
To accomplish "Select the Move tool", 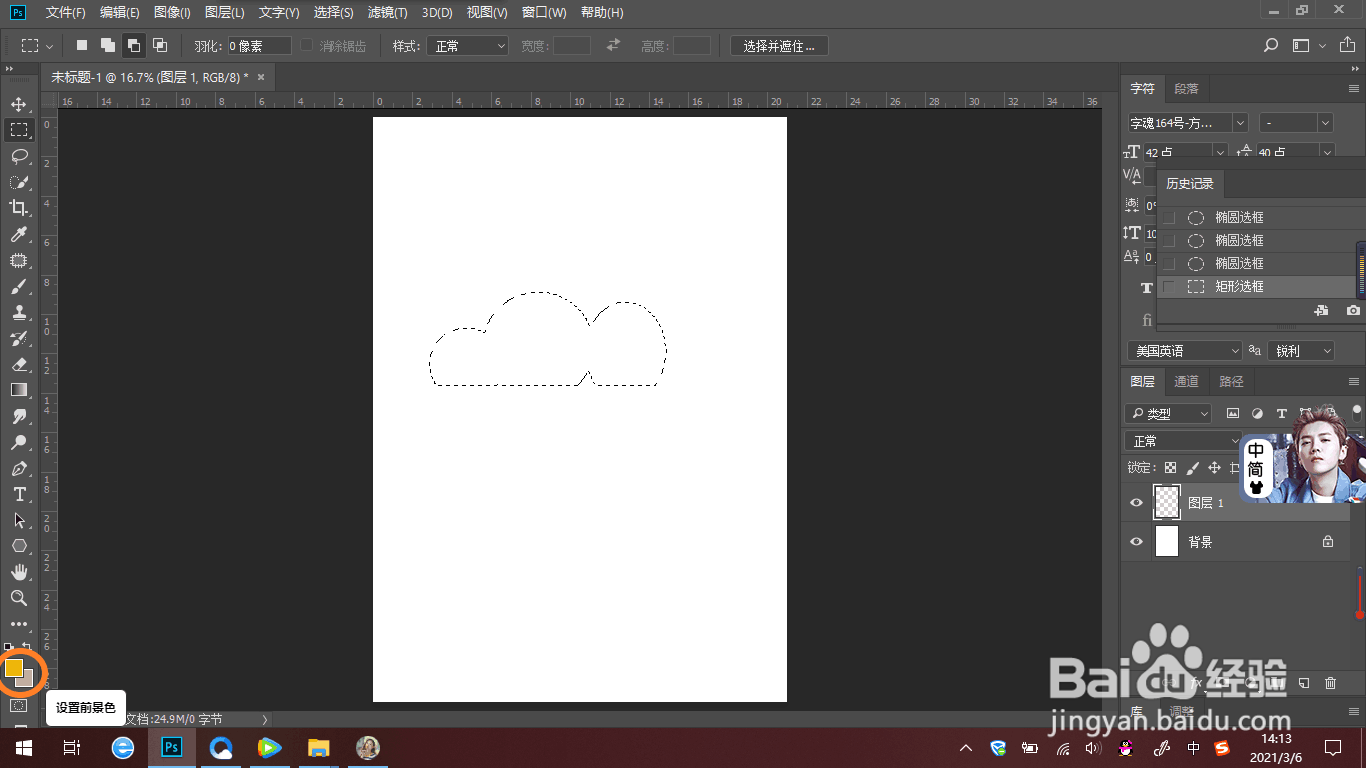I will pos(19,104).
